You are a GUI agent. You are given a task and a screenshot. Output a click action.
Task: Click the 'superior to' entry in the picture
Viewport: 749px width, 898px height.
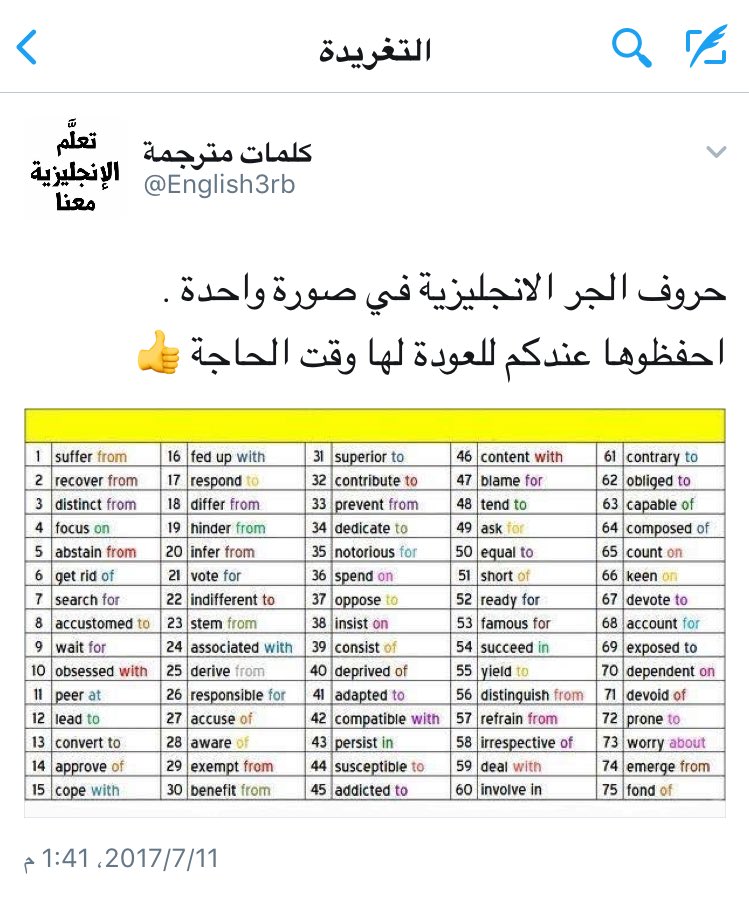tap(369, 457)
